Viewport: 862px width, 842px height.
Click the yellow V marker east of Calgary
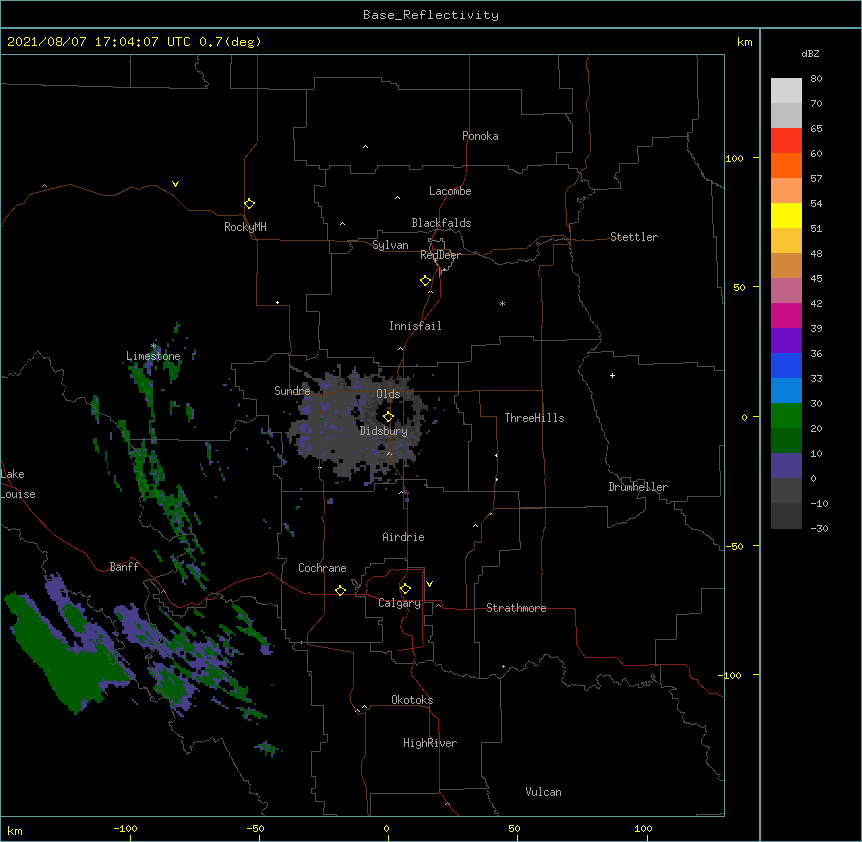[429, 584]
